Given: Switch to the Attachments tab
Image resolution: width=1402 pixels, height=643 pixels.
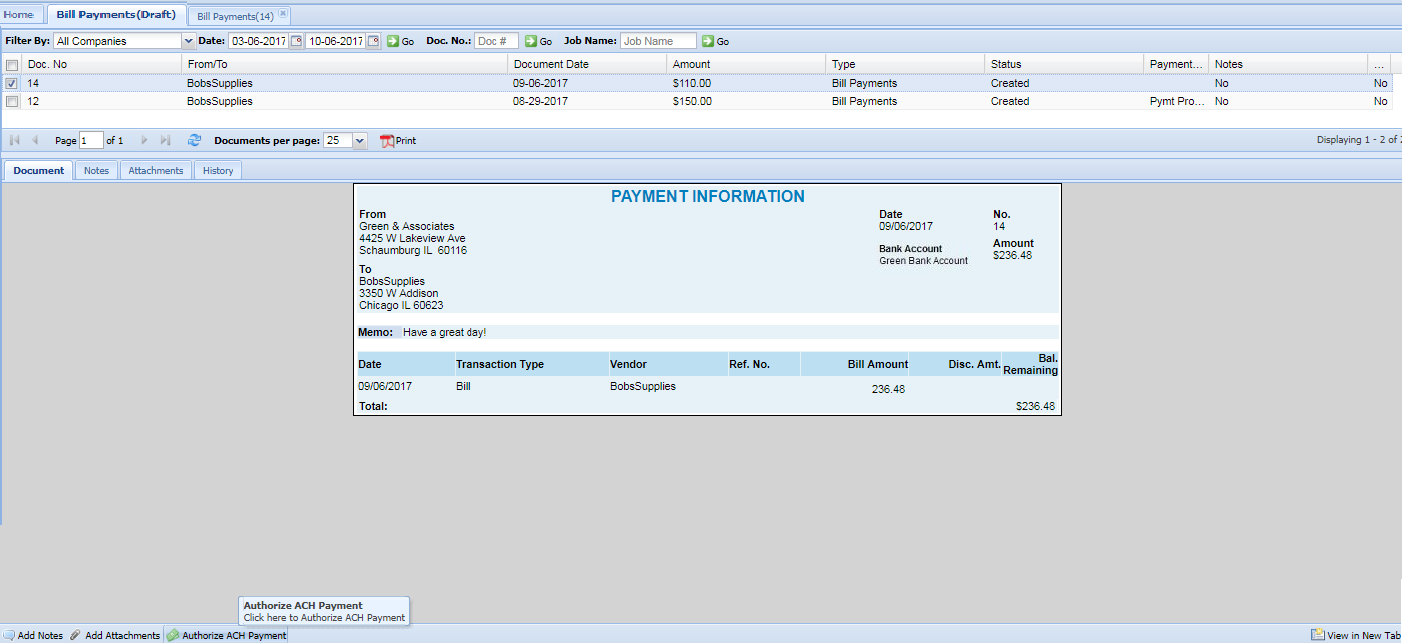Looking at the screenshot, I should pos(156,171).
